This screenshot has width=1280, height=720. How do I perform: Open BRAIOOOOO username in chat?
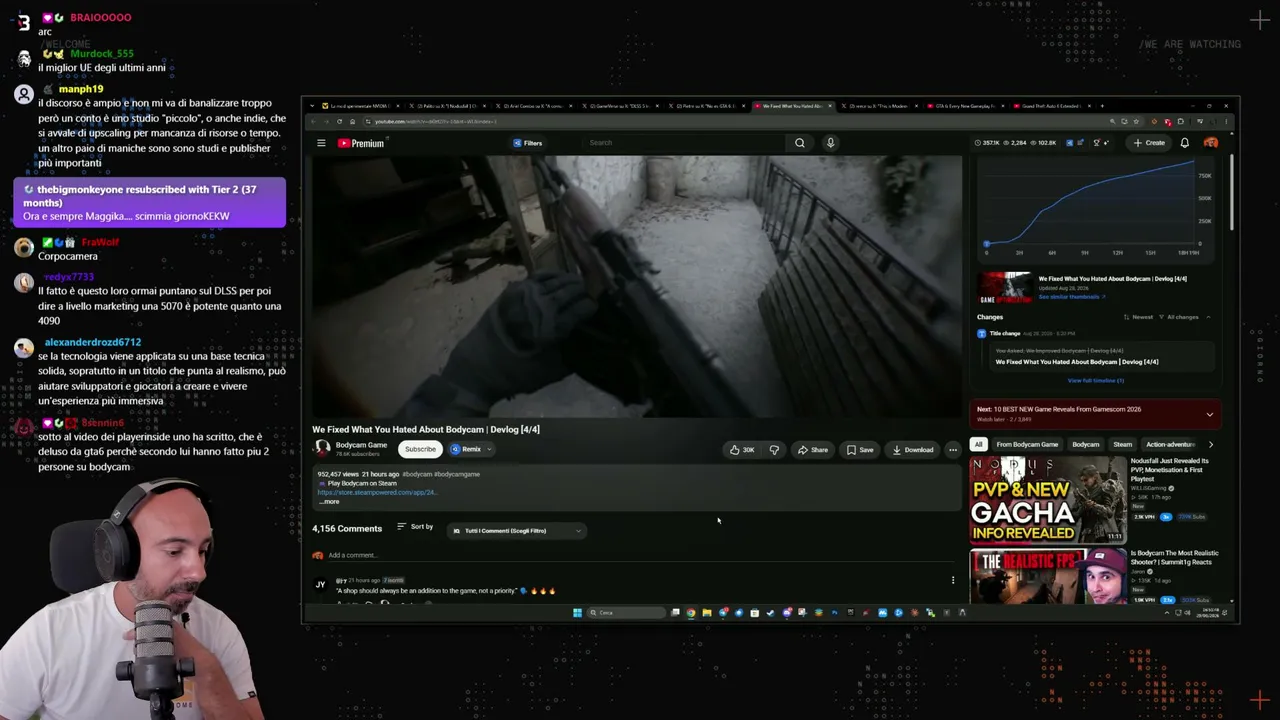101,17
